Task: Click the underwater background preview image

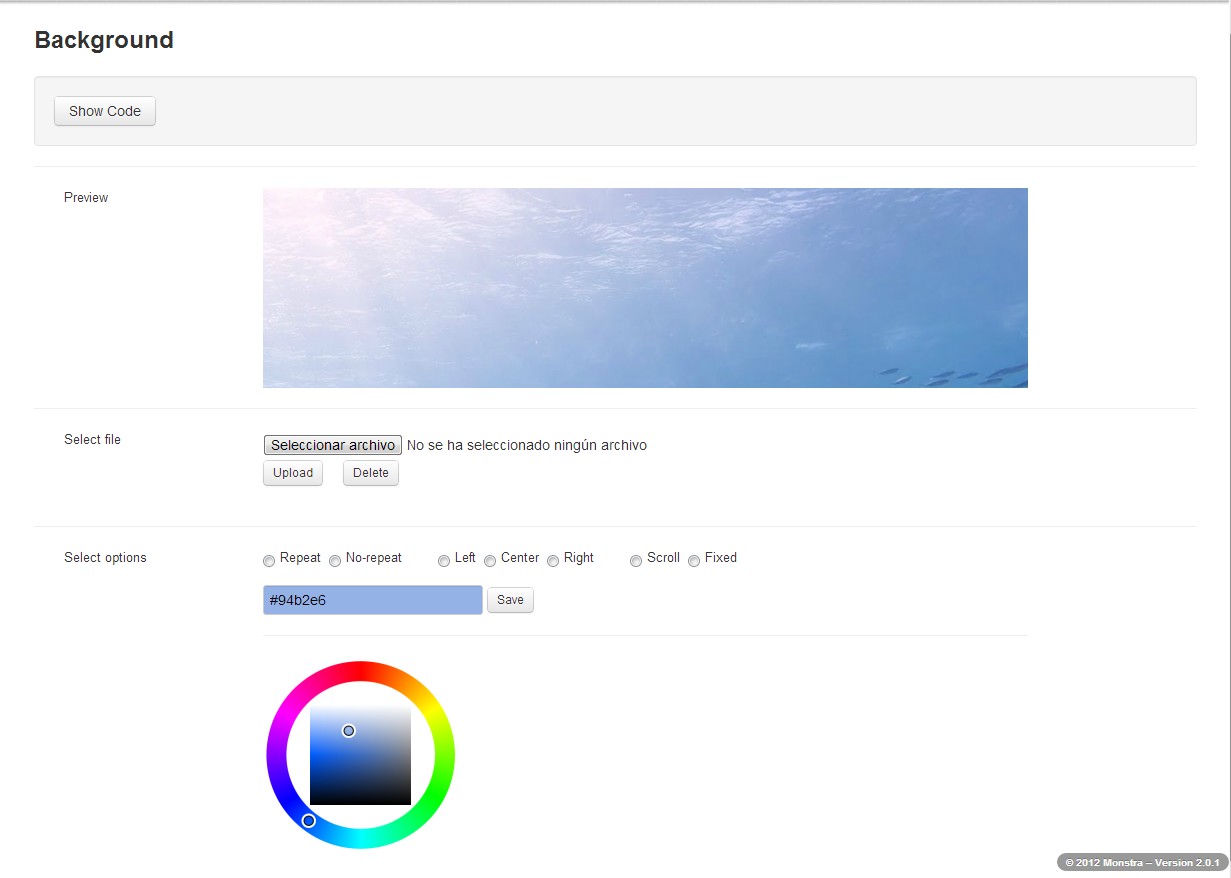Action: pyautogui.click(x=645, y=288)
